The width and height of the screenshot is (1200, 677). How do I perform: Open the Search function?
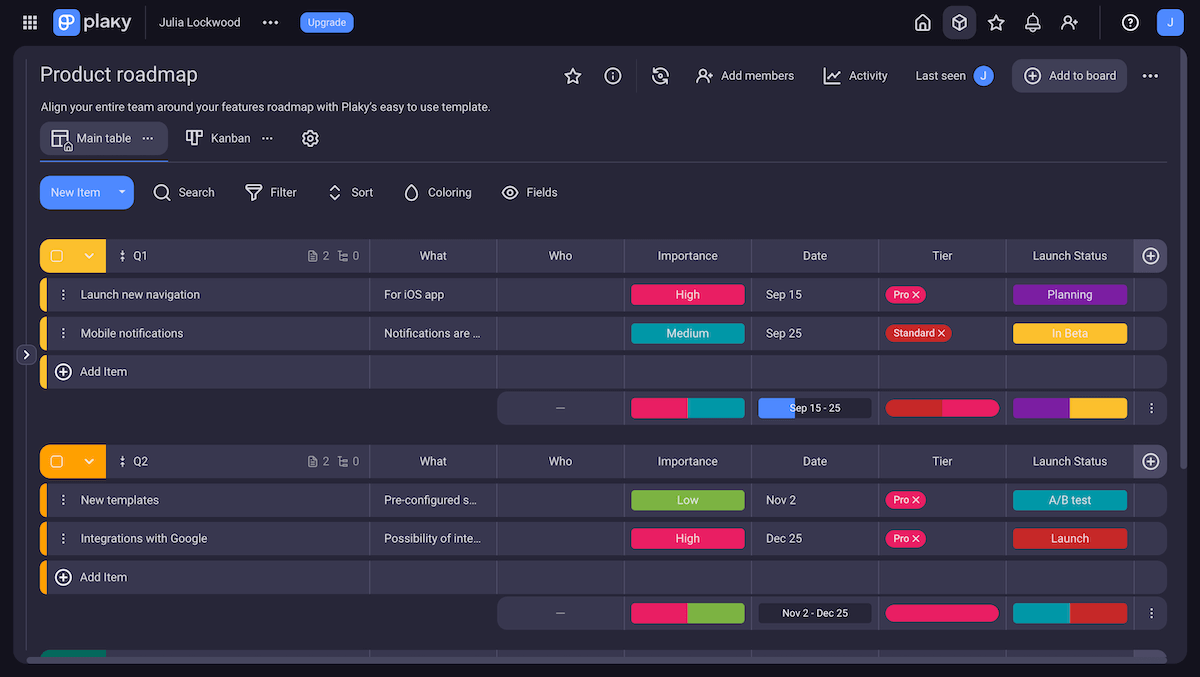coord(184,192)
